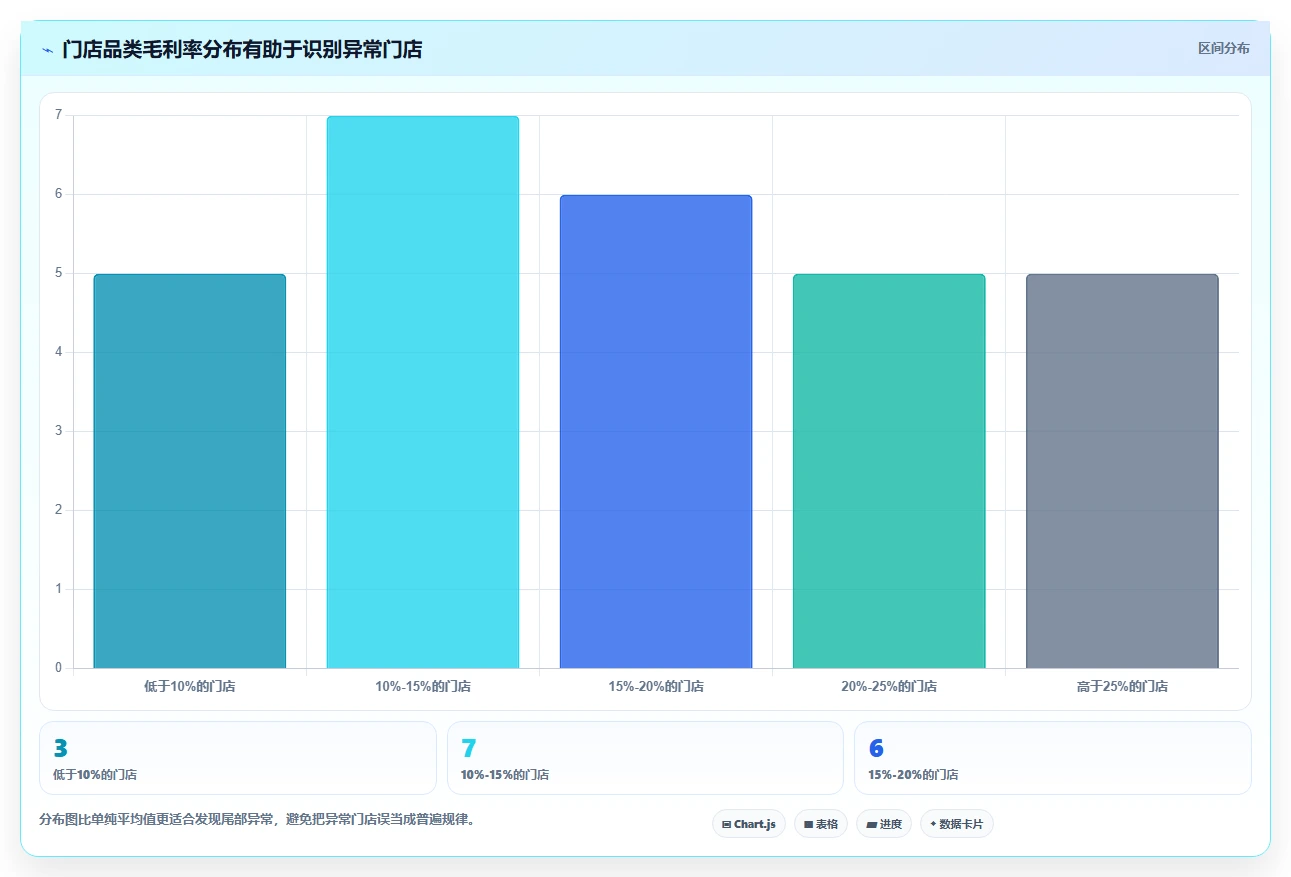Select the 数据卡片 pill tag

(957, 824)
